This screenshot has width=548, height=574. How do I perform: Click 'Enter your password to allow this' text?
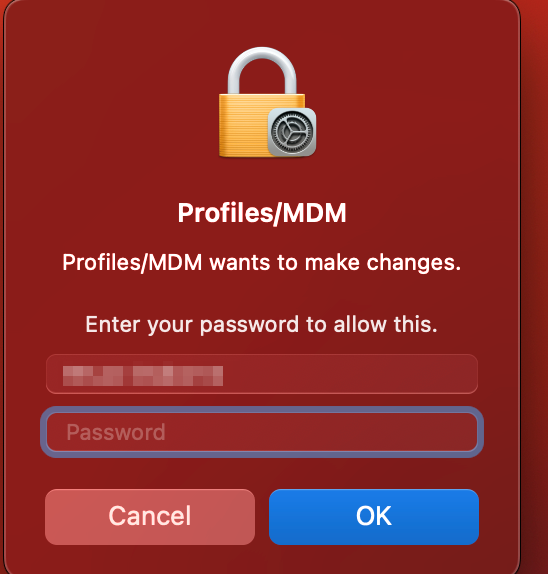point(262,325)
